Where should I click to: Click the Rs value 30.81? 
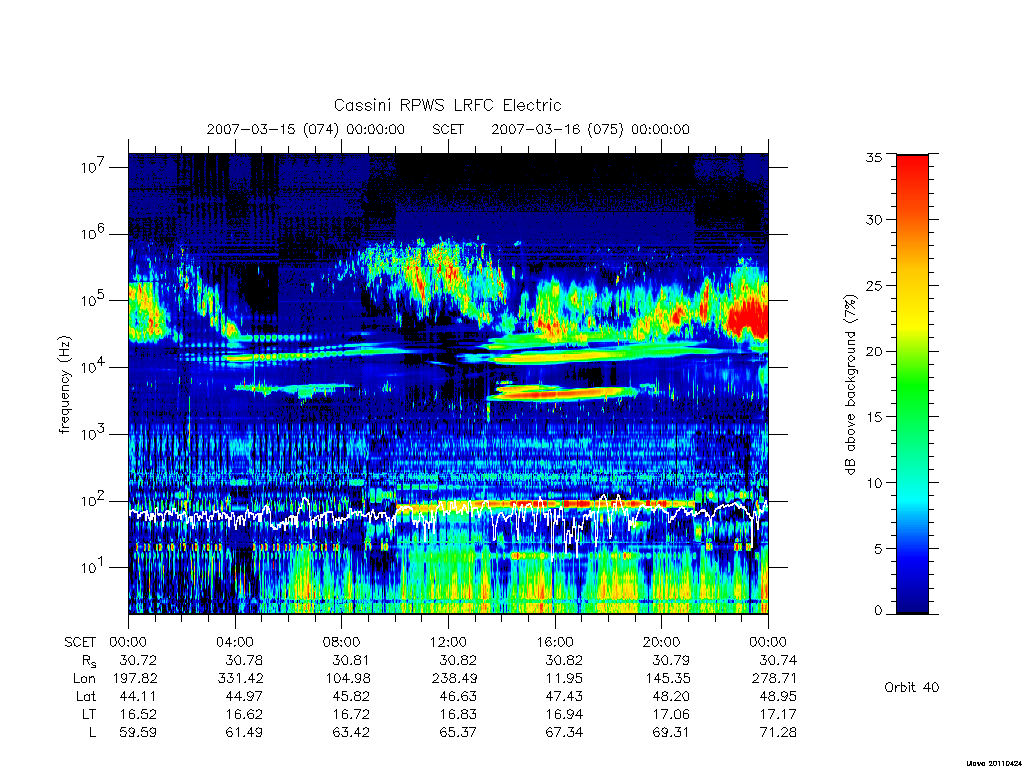pos(351,660)
